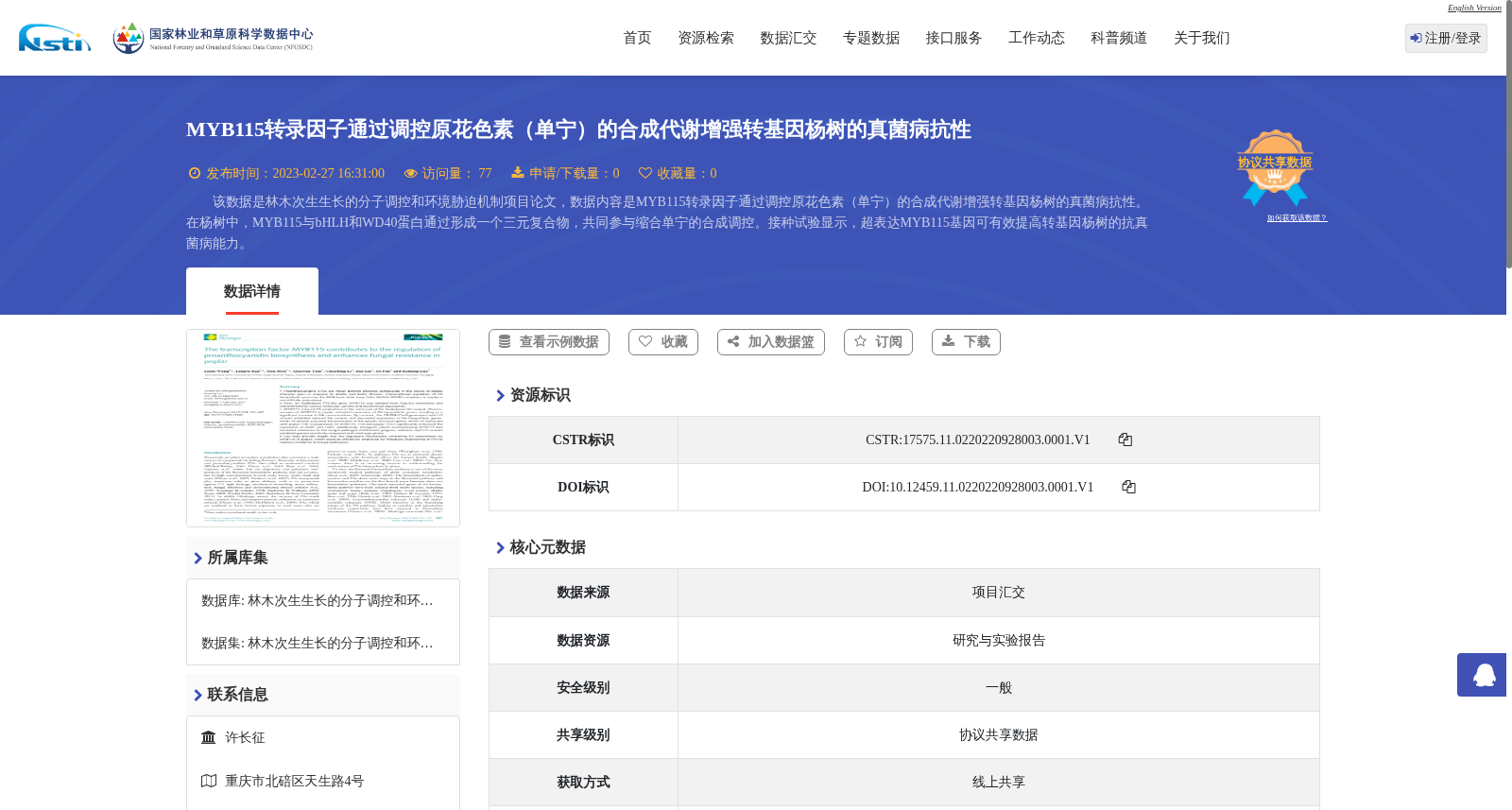Copy the DOI identifier
Screen dimensions: 1512x810
pos(1128,487)
